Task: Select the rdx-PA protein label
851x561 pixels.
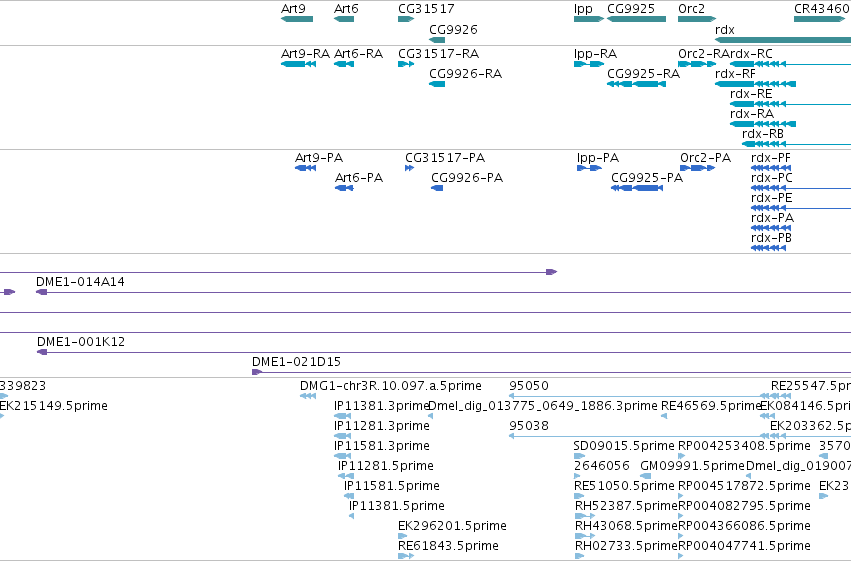Action: pyautogui.click(x=772, y=218)
